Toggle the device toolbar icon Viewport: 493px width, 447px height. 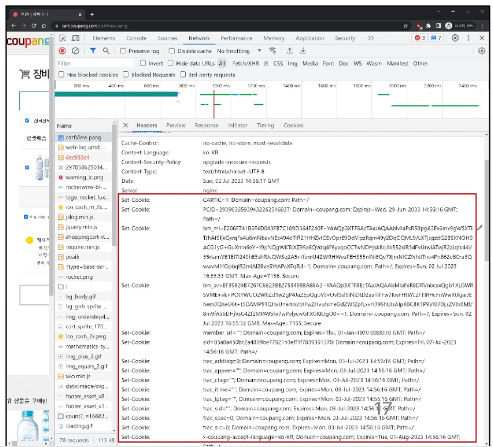point(76,38)
